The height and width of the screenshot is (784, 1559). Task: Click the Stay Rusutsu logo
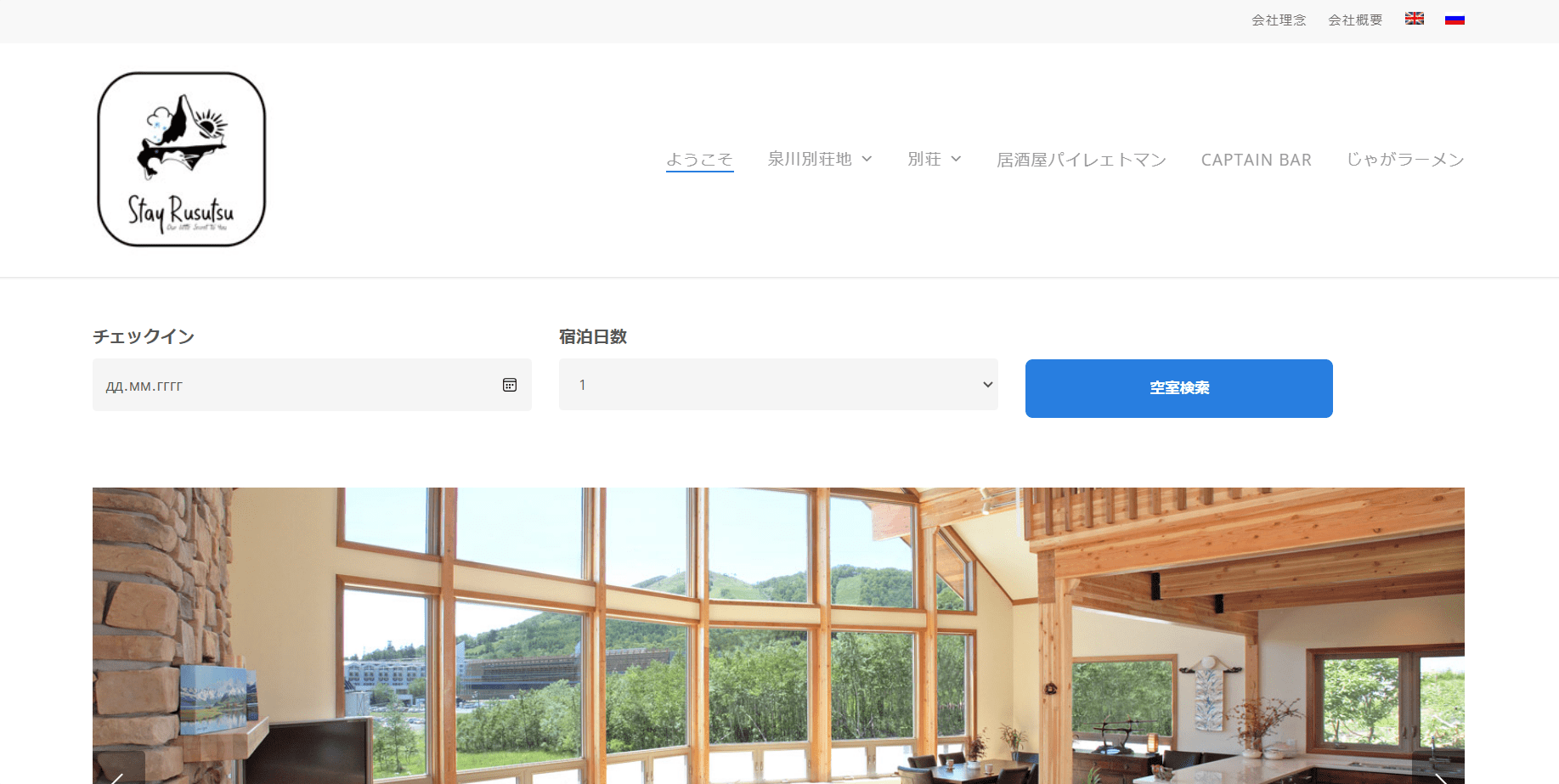pos(182,160)
